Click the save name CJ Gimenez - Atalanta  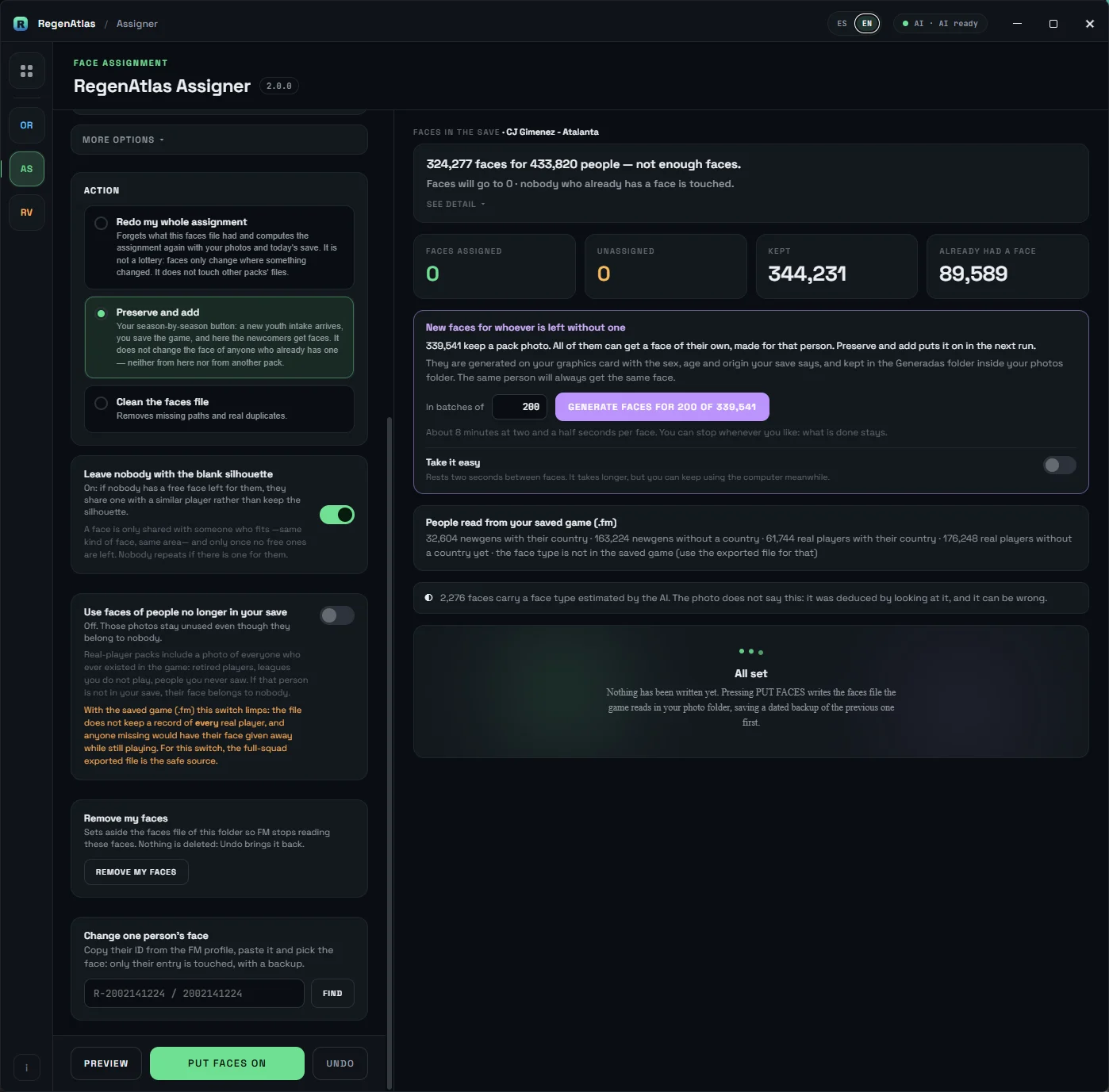coord(553,132)
